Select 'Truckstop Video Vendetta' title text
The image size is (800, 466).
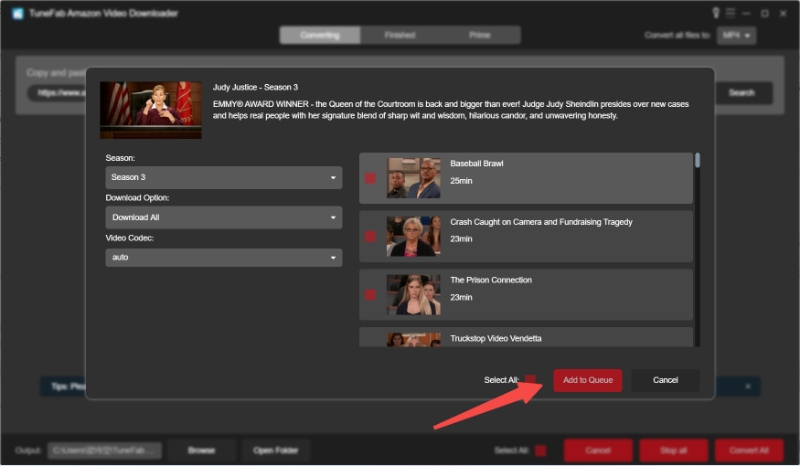495,338
